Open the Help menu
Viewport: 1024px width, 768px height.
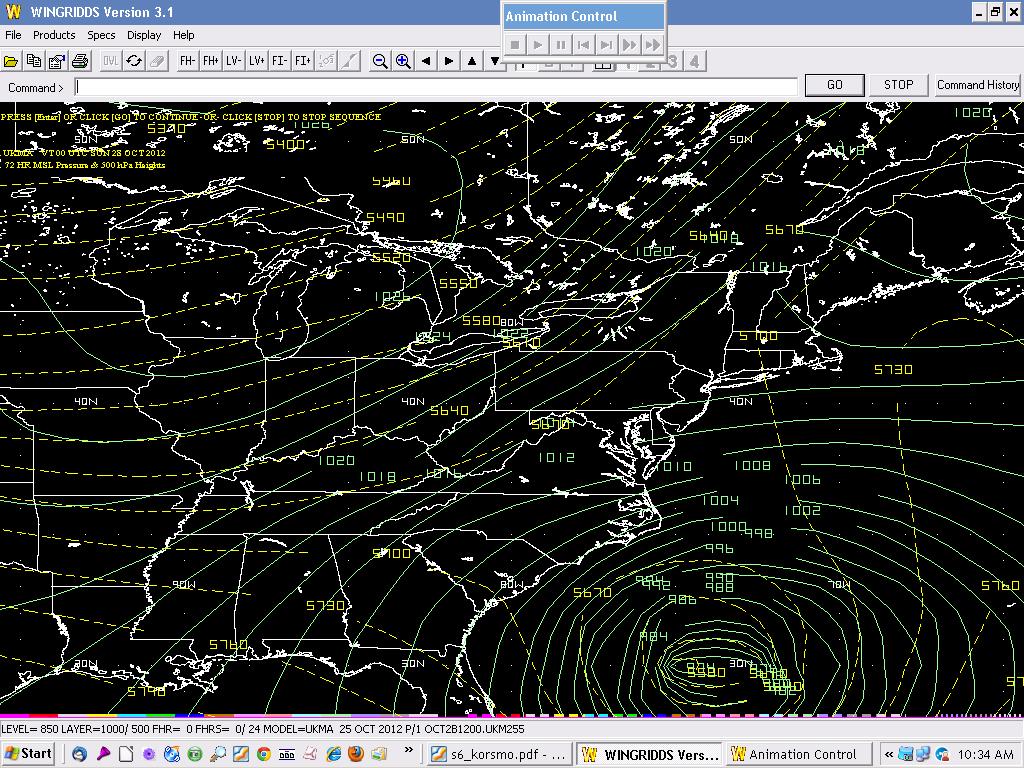pos(184,35)
